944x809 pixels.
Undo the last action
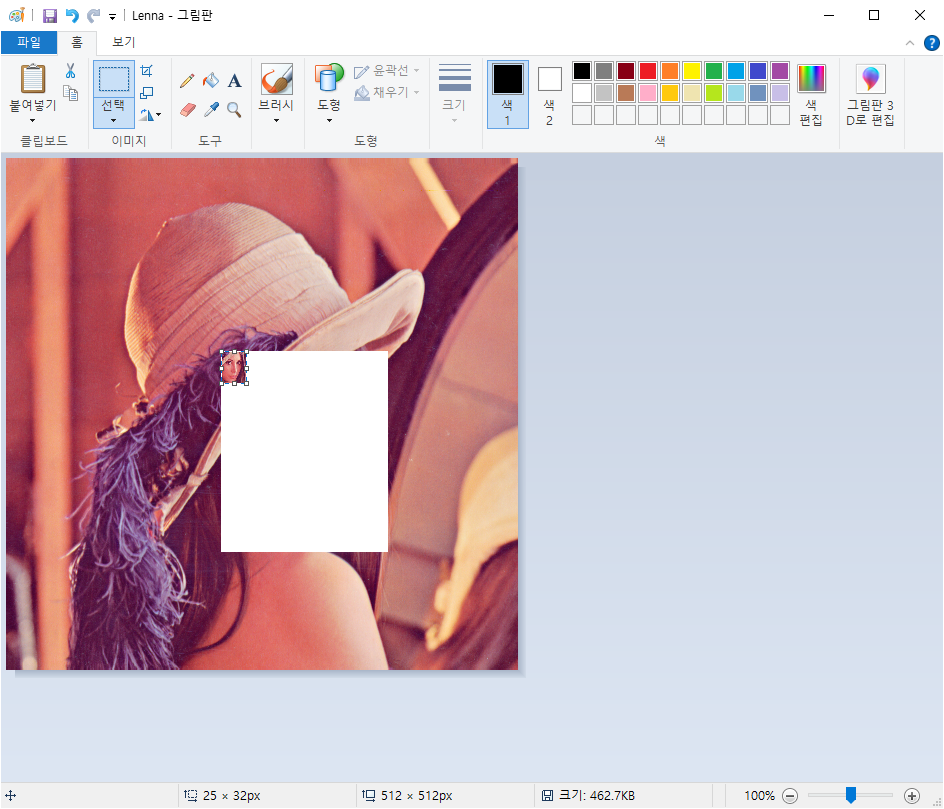pos(72,16)
